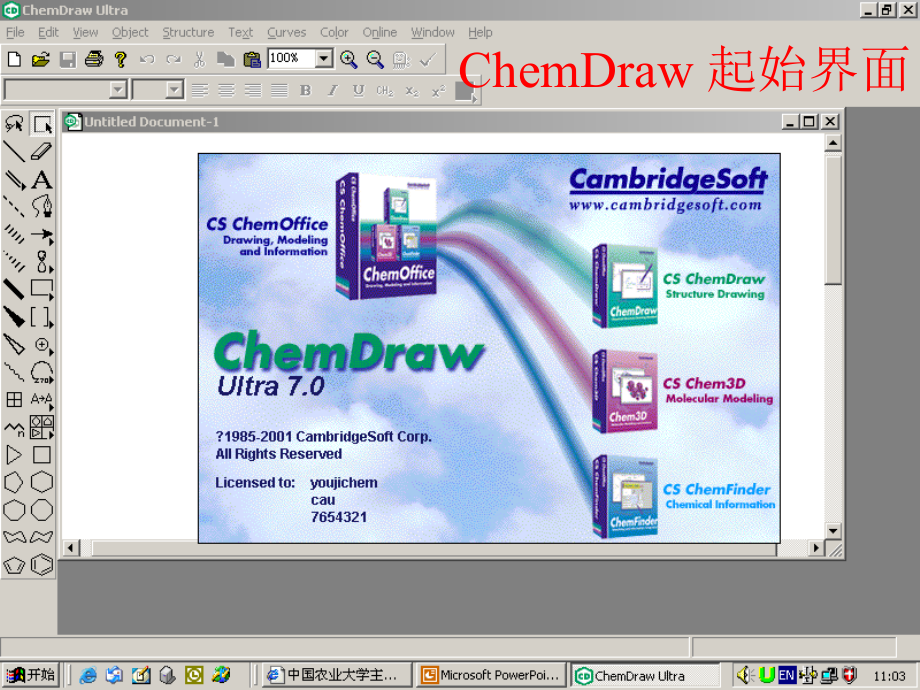Image resolution: width=920 pixels, height=690 pixels.
Task: Expand the font size dropdown
Action: [x=175, y=90]
